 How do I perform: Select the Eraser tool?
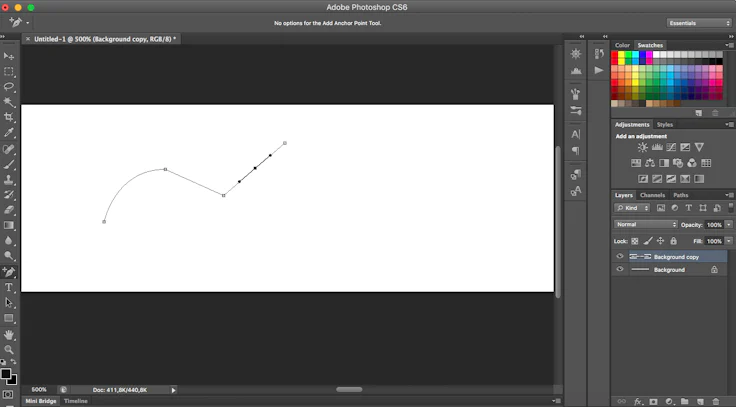click(x=8, y=210)
